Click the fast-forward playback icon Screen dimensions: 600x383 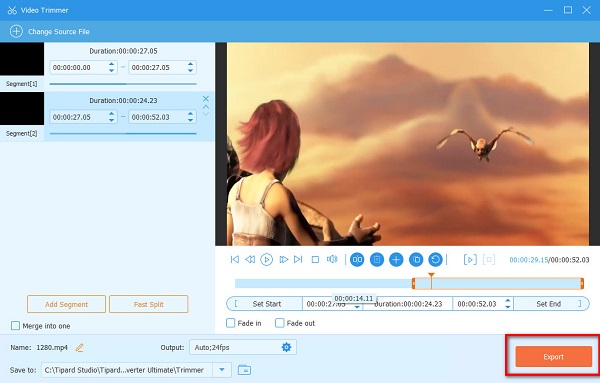coord(283,259)
